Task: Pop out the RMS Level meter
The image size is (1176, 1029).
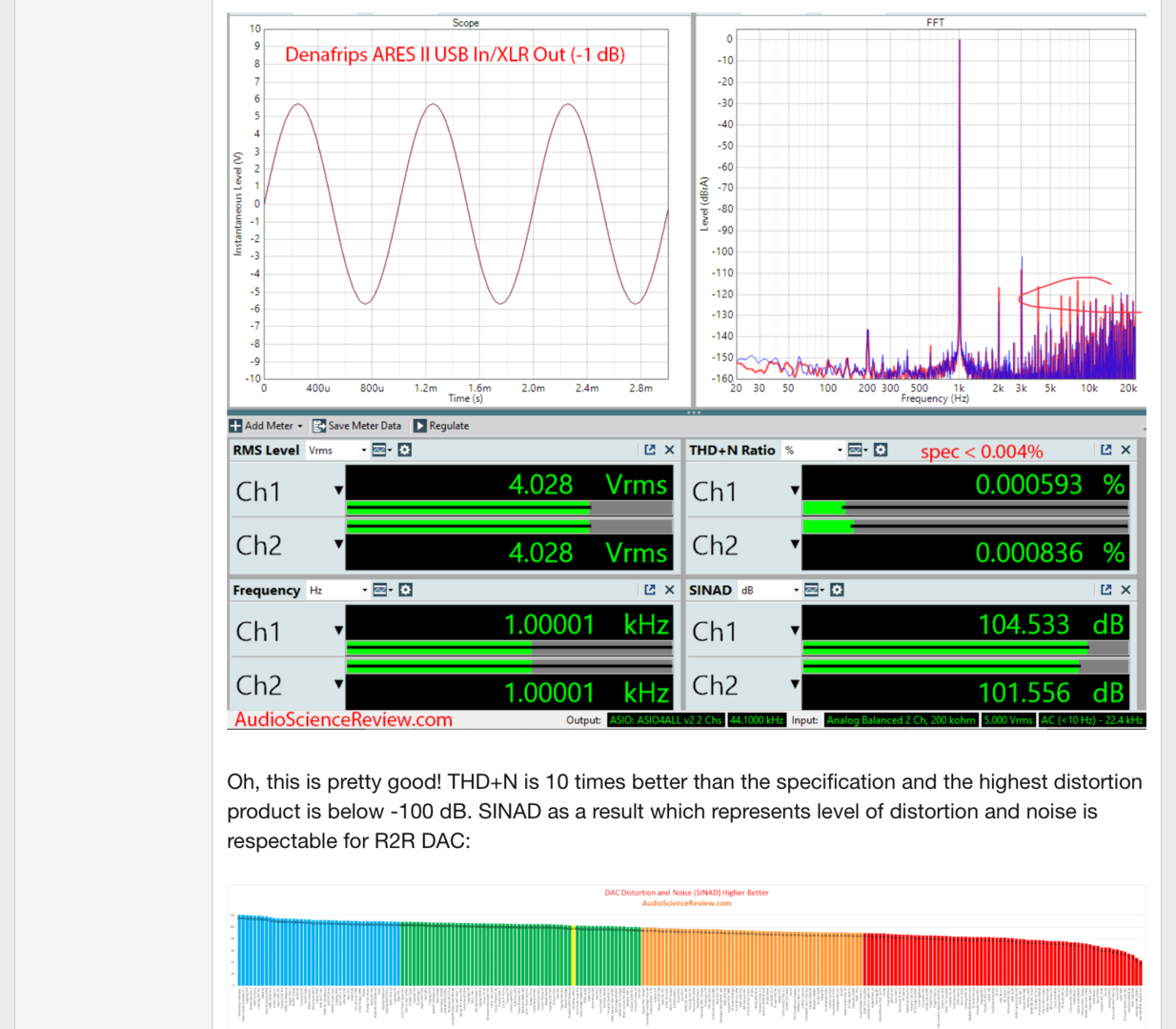Action: (x=650, y=450)
